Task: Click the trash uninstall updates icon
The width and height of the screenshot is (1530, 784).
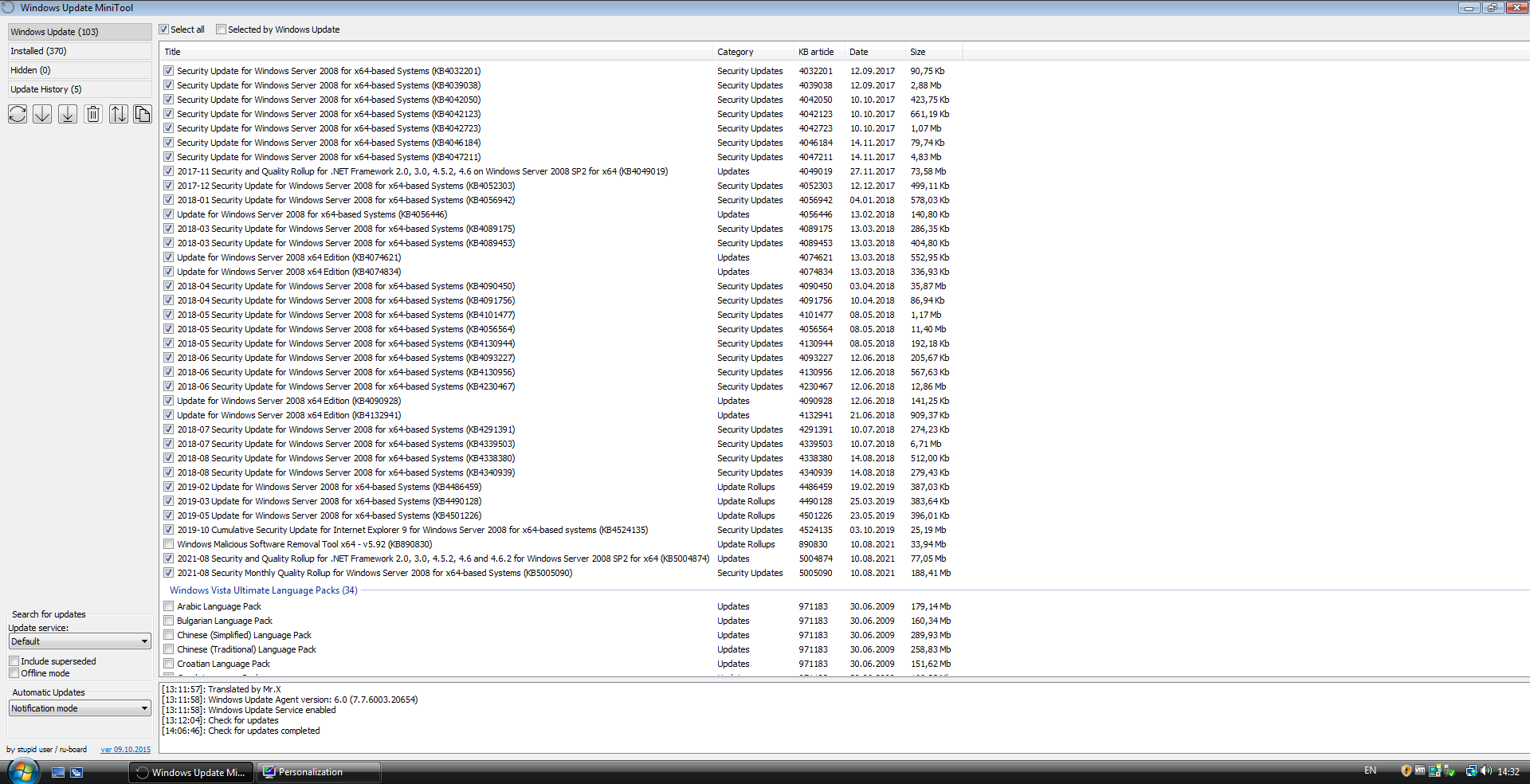Action: pyautogui.click(x=93, y=114)
